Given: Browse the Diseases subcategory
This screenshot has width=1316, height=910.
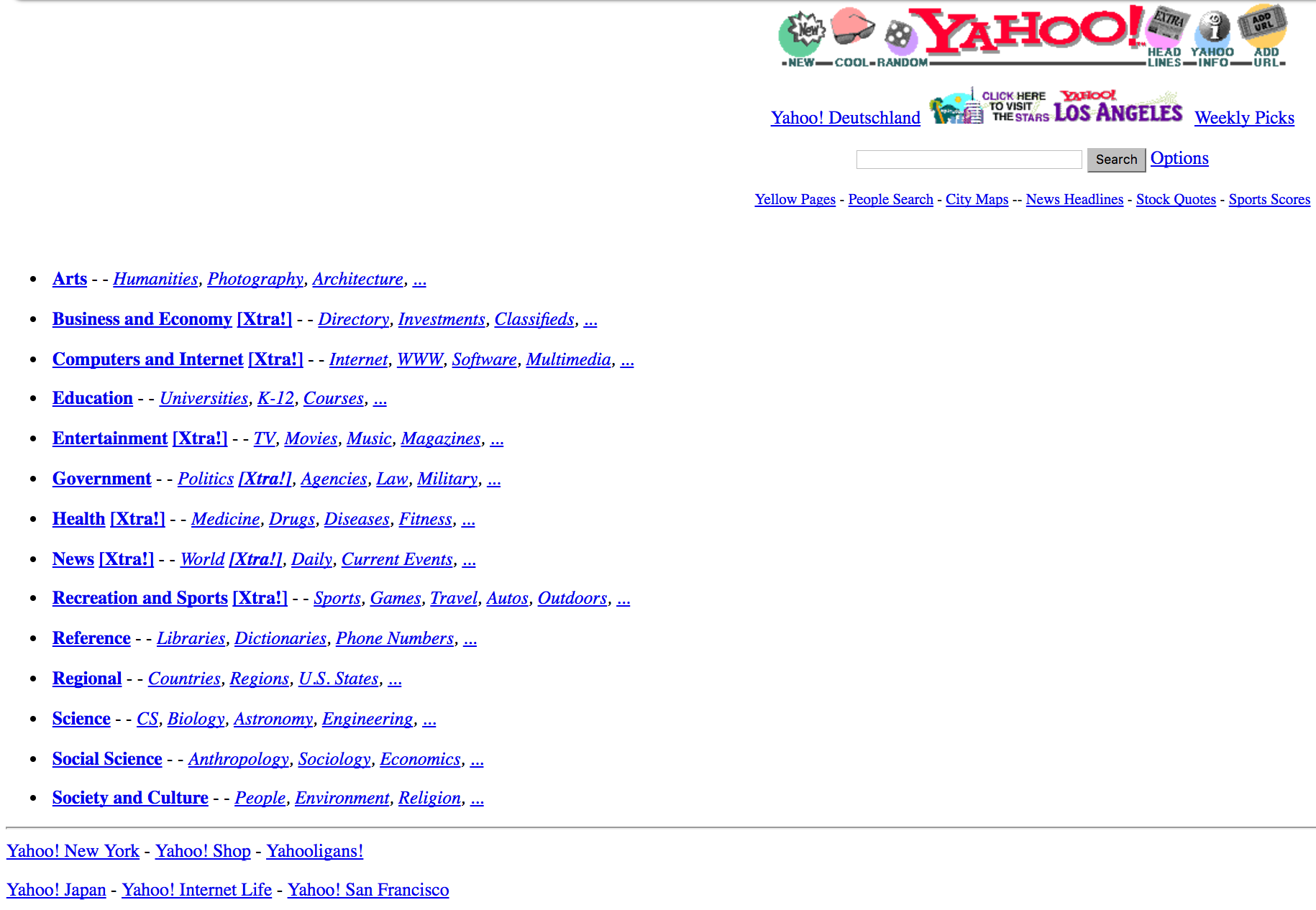Looking at the screenshot, I should point(357,519).
